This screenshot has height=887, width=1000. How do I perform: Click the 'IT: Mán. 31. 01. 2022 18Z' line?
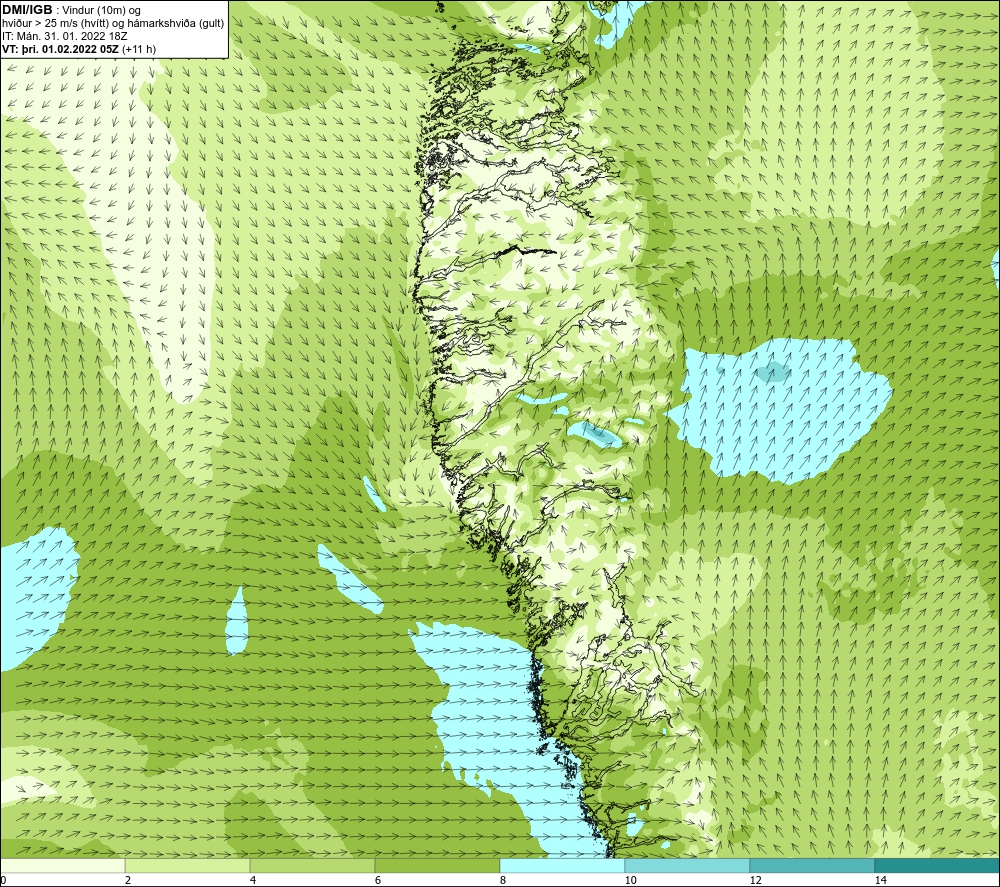pos(64,36)
